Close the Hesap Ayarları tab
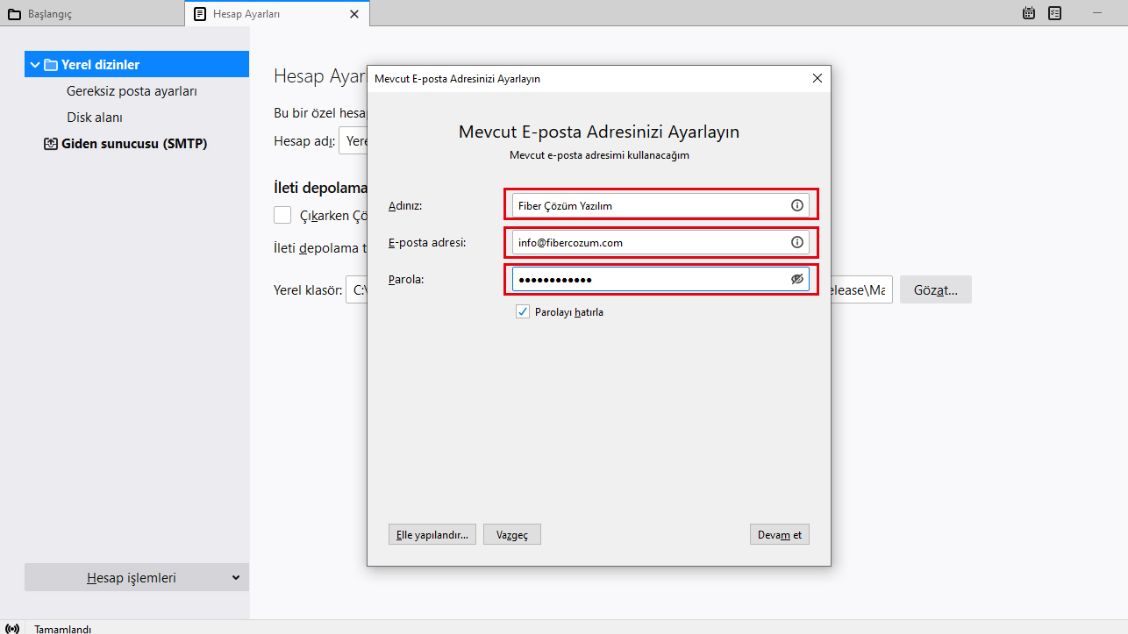This screenshot has height=634, width=1128. point(354,14)
